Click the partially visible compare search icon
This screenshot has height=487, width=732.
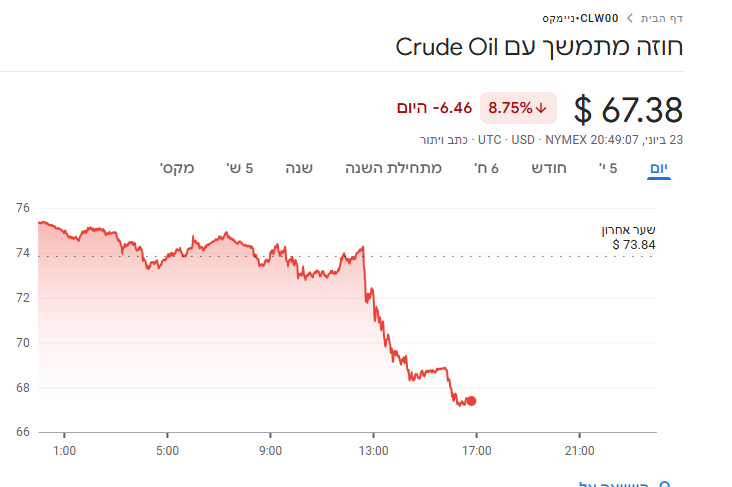663,482
